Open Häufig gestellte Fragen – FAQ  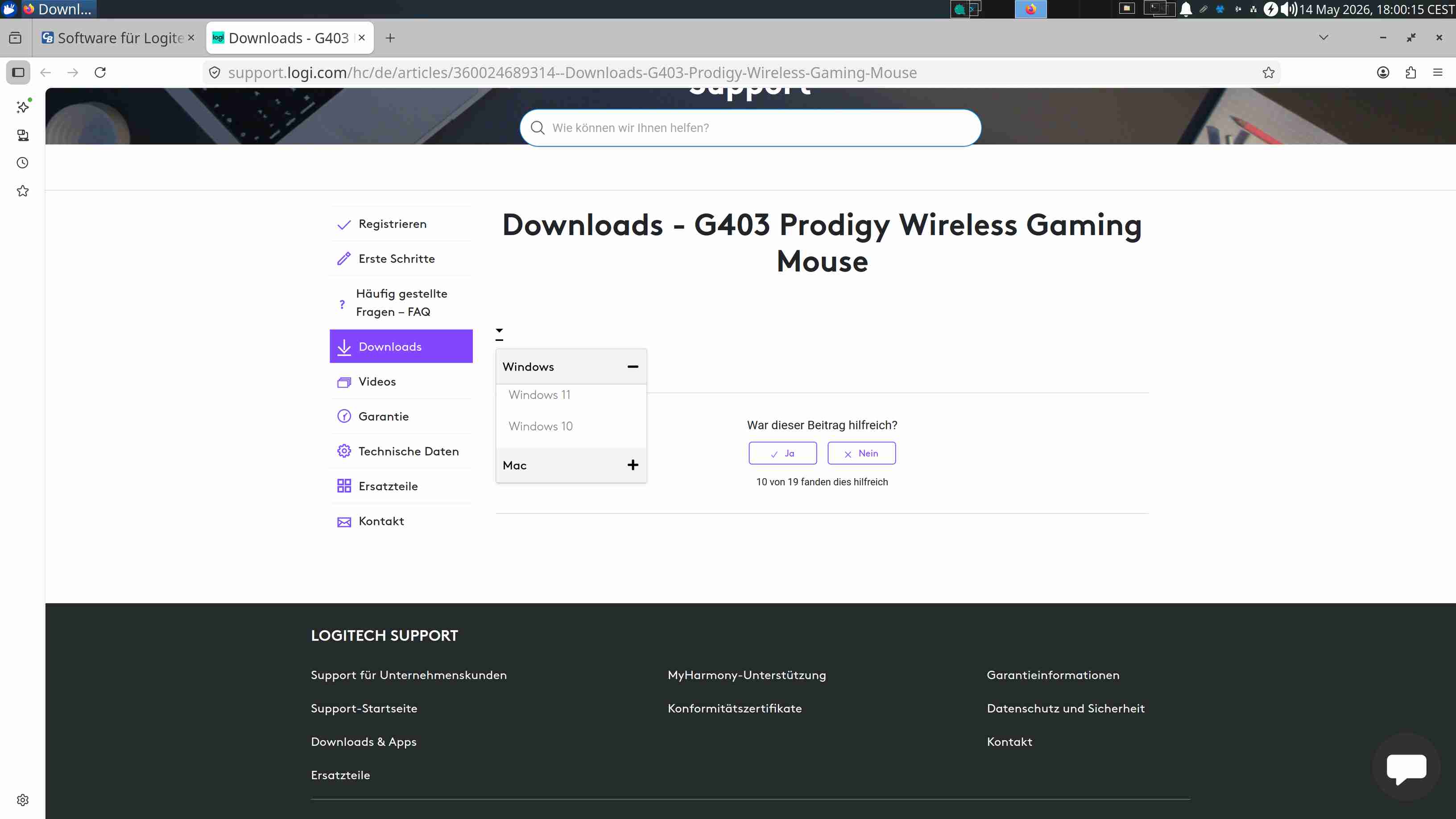tap(401, 302)
